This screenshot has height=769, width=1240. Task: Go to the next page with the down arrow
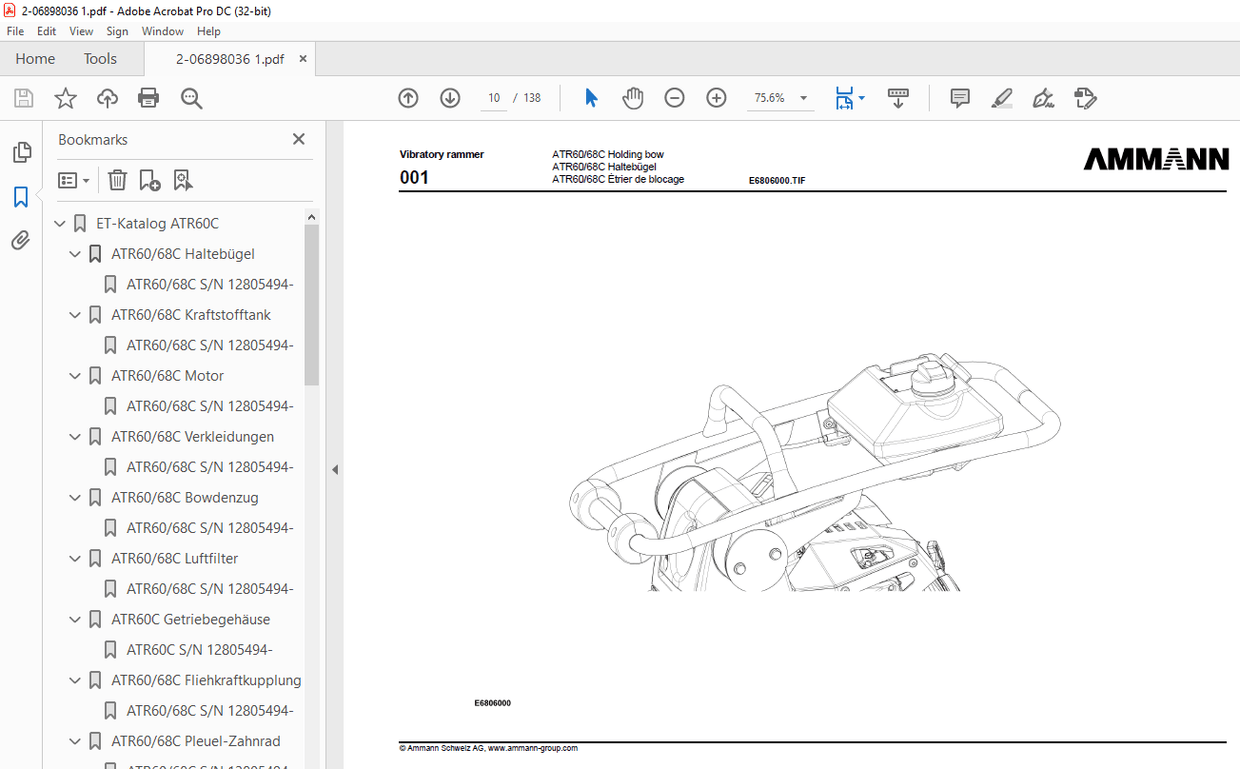click(450, 98)
